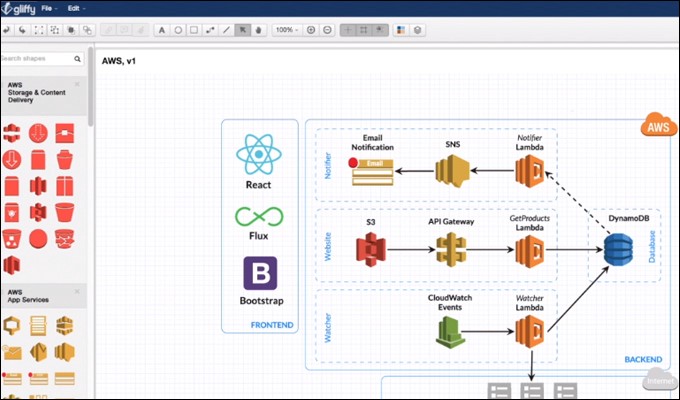
Task: Close the AWS Storage & Content Delivery library
Action: coord(77,84)
